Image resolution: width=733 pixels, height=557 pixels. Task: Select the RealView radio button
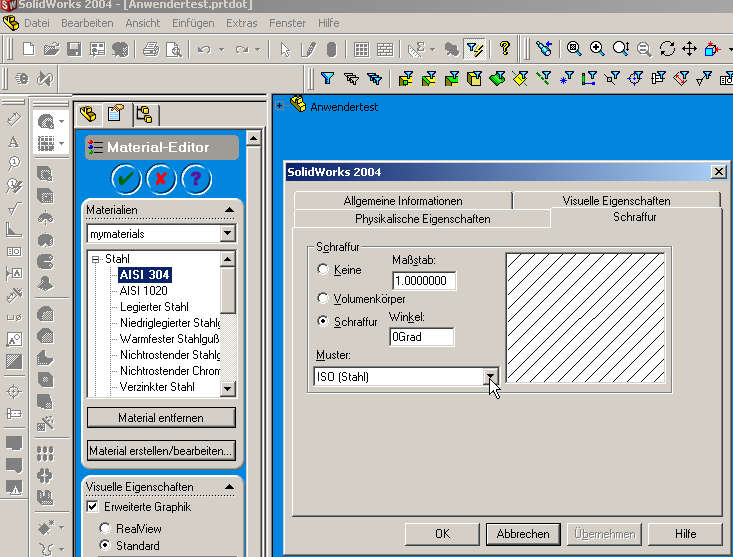coord(105,528)
